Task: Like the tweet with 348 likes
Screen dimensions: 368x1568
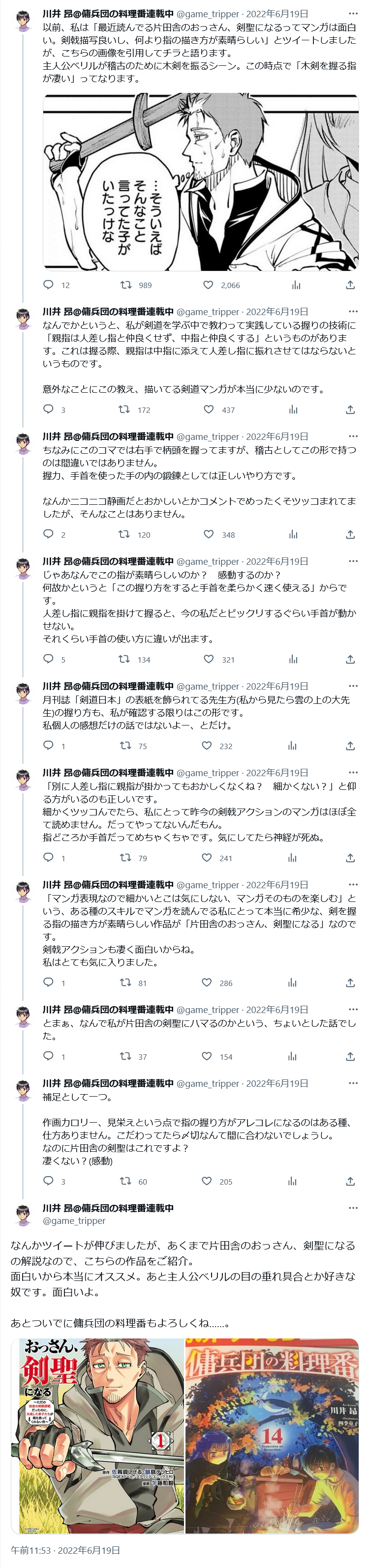Action: tap(209, 534)
